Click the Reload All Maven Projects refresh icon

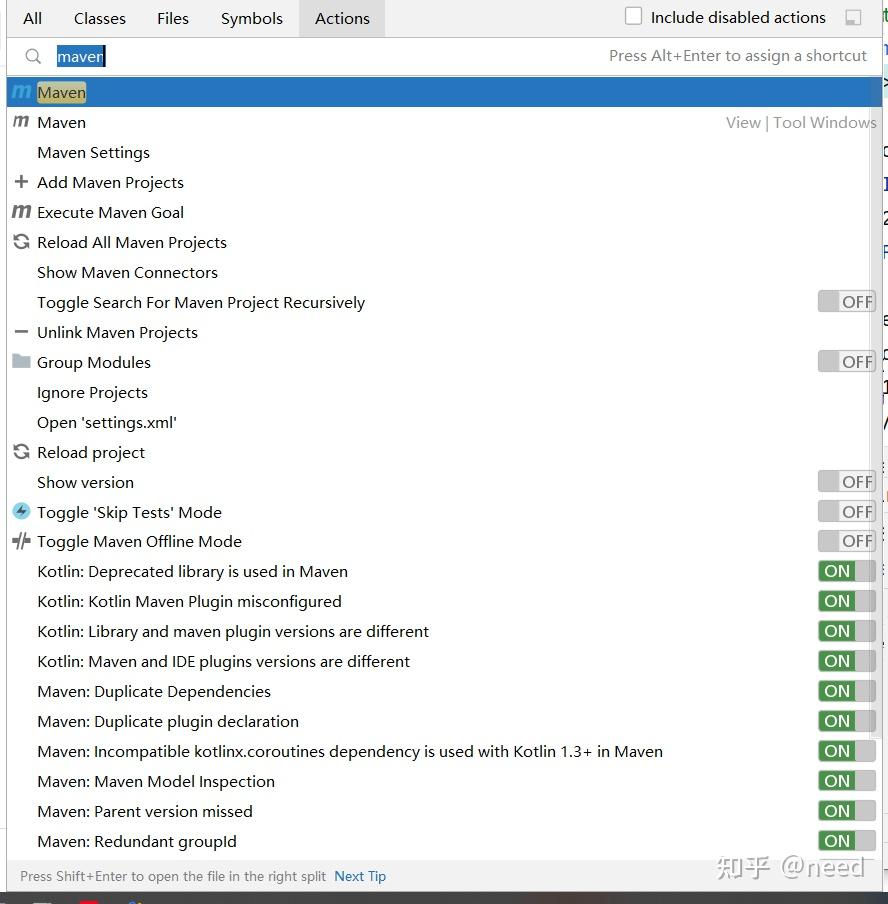[x=21, y=242]
